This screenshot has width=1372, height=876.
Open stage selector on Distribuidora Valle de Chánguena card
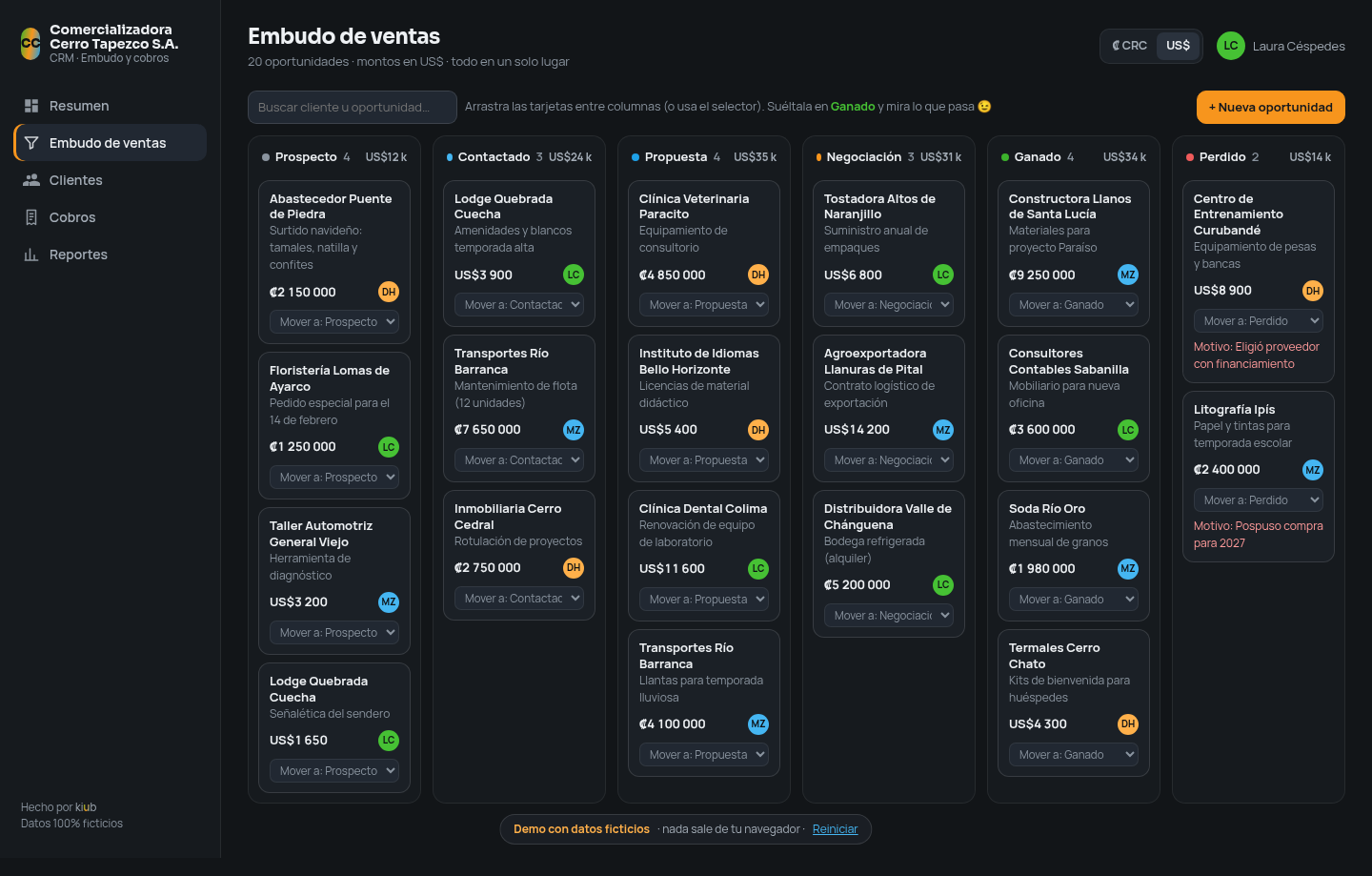pyautogui.click(x=889, y=616)
